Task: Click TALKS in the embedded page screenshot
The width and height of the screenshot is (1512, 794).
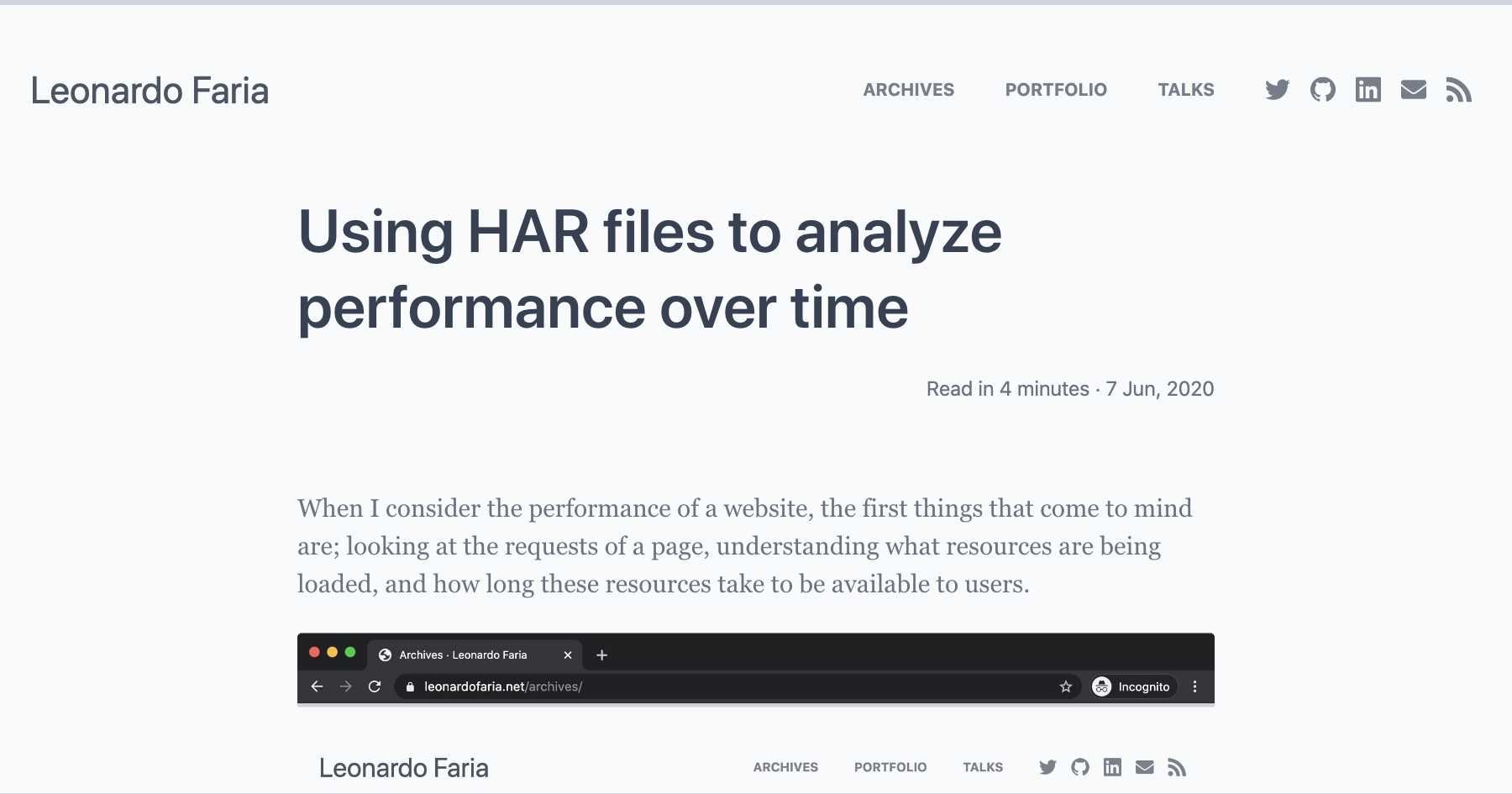Action: (x=983, y=767)
